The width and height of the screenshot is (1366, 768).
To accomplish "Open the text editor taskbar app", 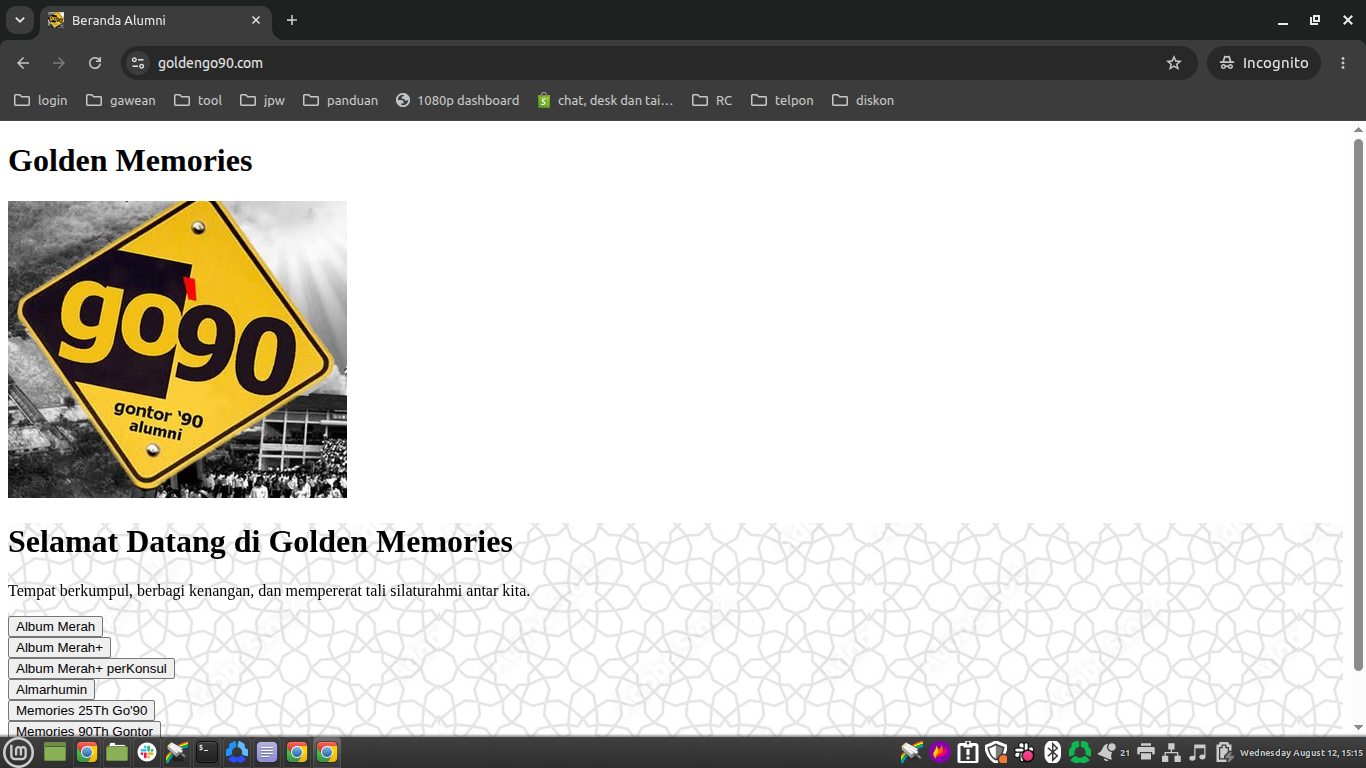I will click(x=267, y=752).
